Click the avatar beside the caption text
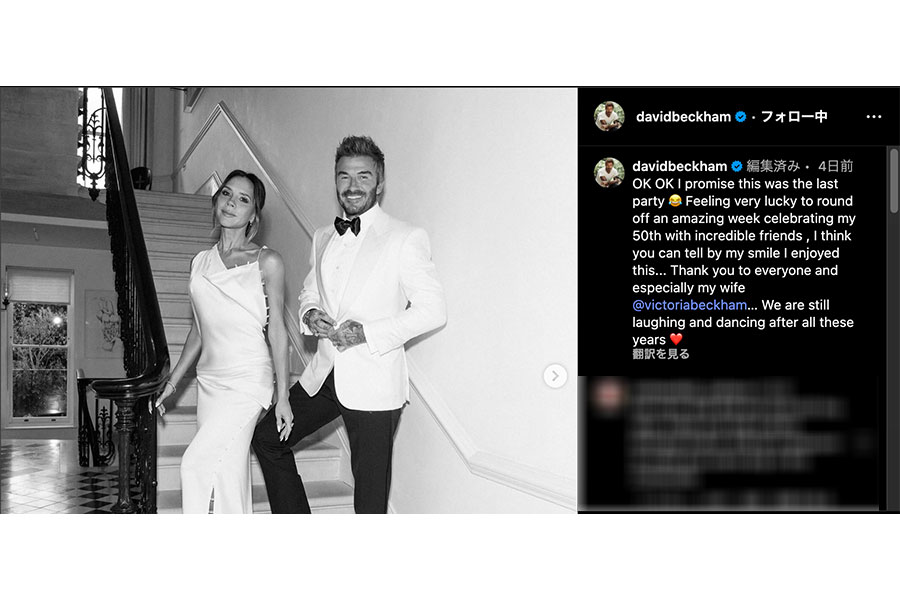The image size is (900, 600). click(x=609, y=173)
